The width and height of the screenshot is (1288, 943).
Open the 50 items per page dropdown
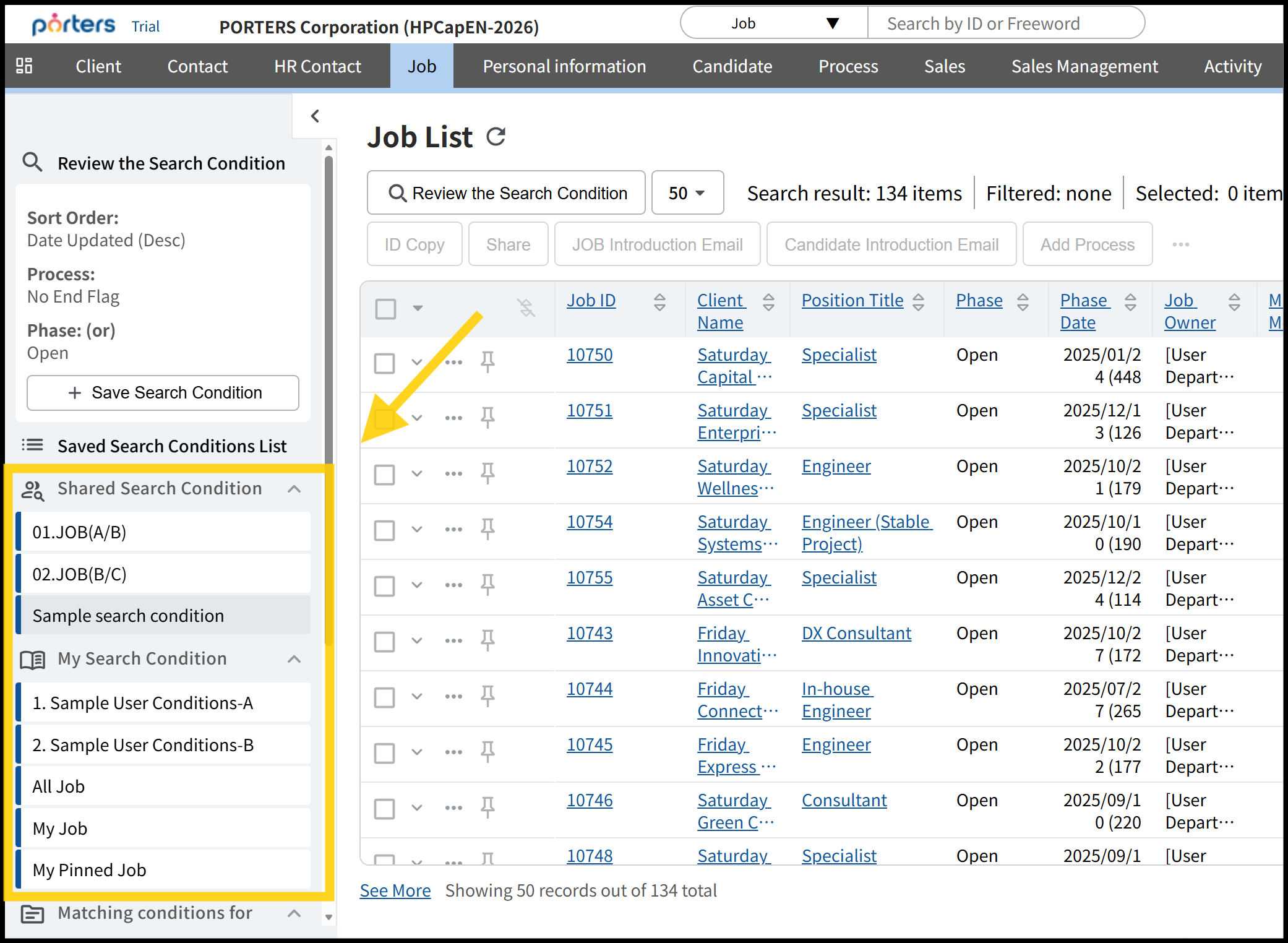click(687, 193)
